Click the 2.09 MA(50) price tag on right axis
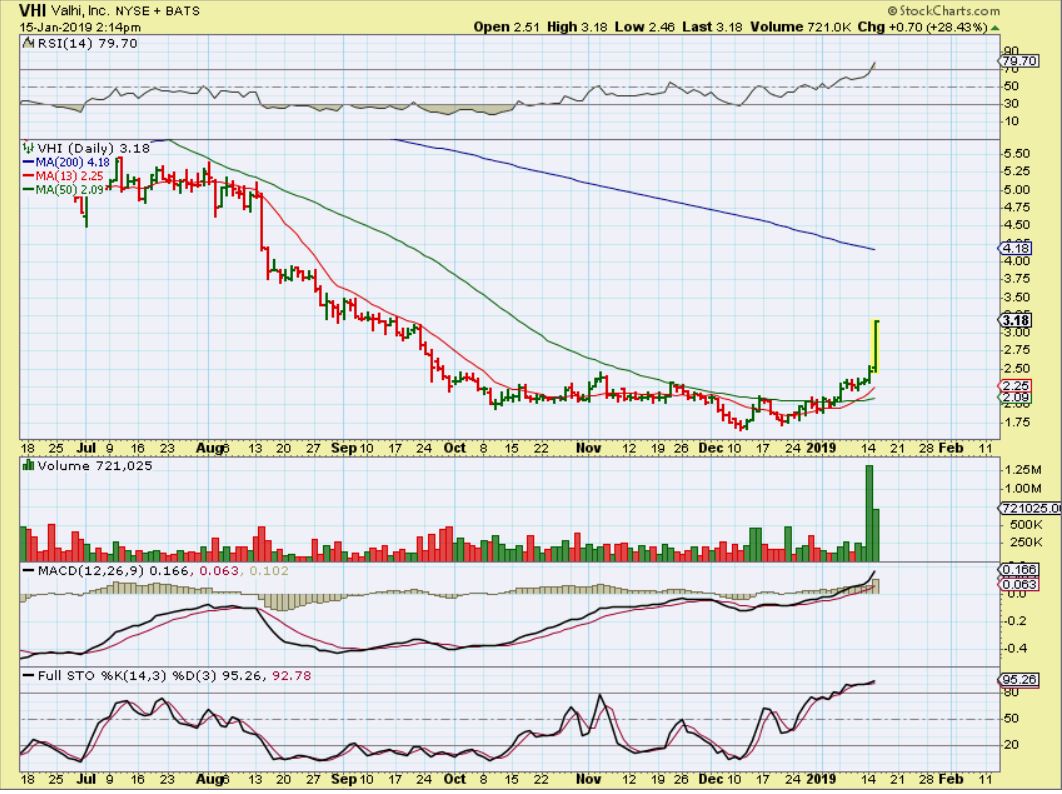 1015,398
